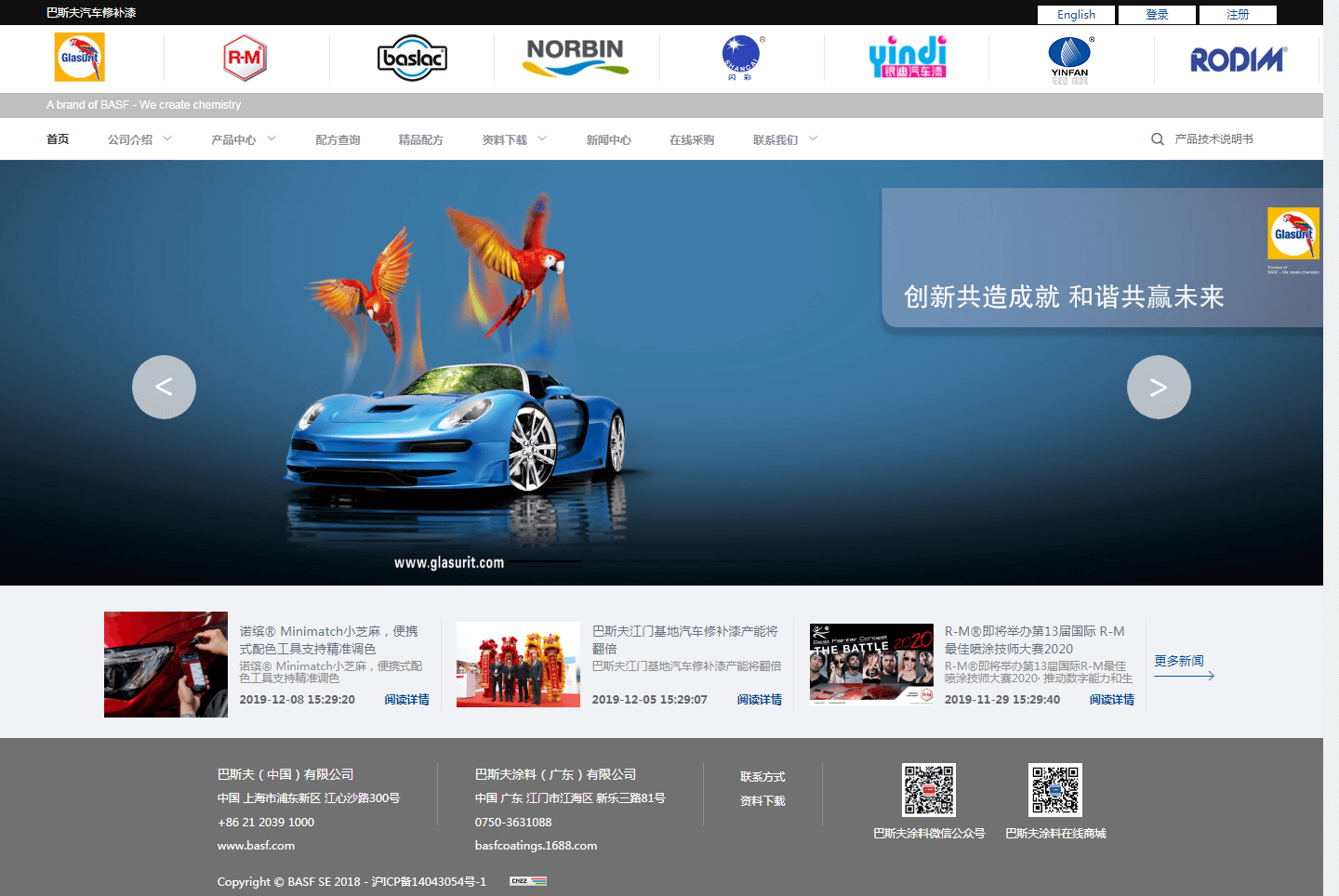Click the 更多新闻 link
The width and height of the screenshot is (1339, 896).
pos(1179,661)
